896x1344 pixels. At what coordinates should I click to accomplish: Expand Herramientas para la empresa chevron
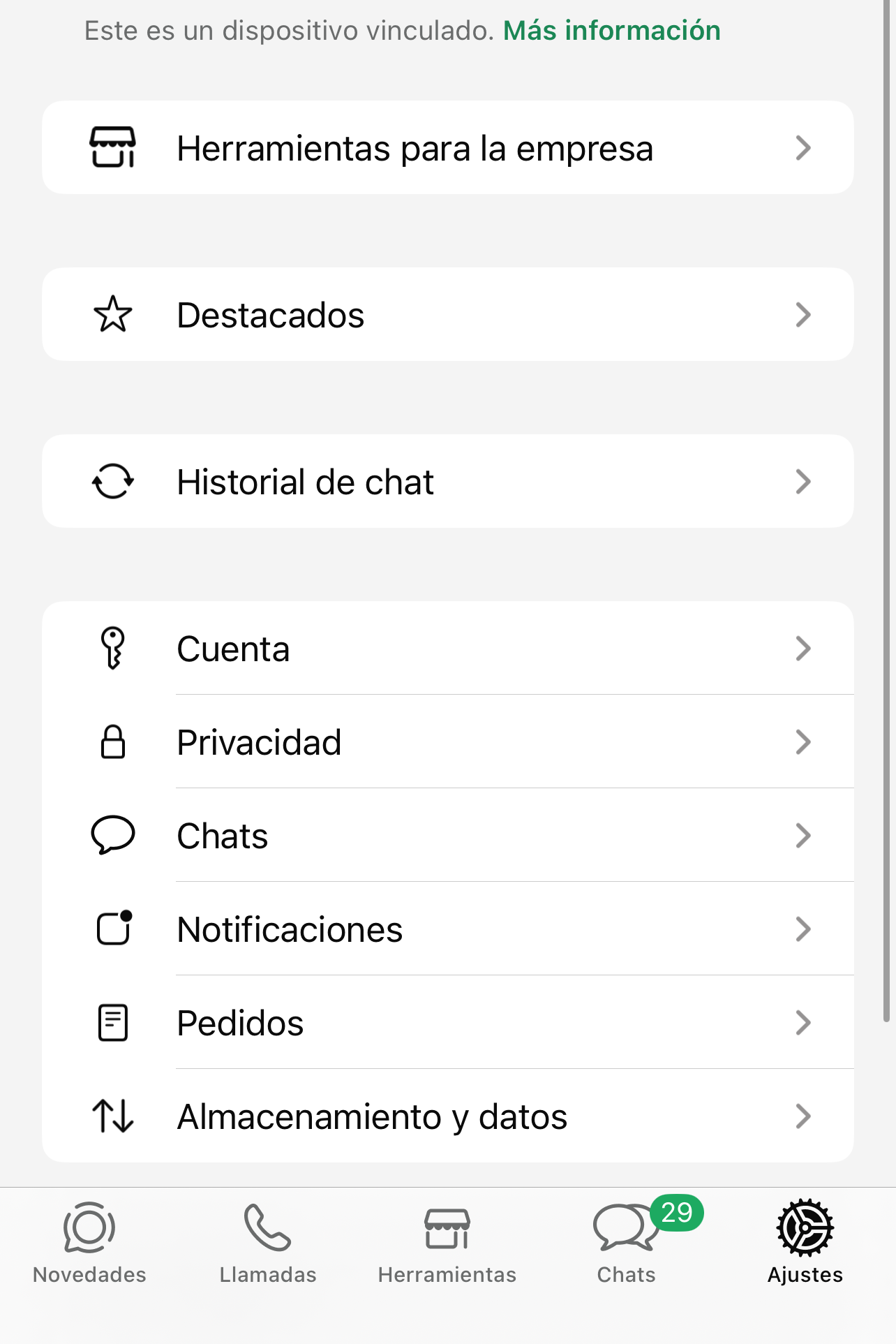coord(803,147)
